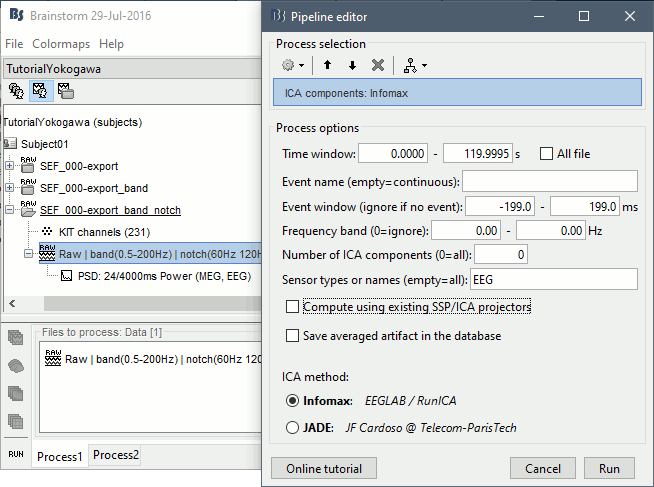Switch to anatomy view in database explorer
The height and width of the screenshot is (487, 654).
pos(17,91)
